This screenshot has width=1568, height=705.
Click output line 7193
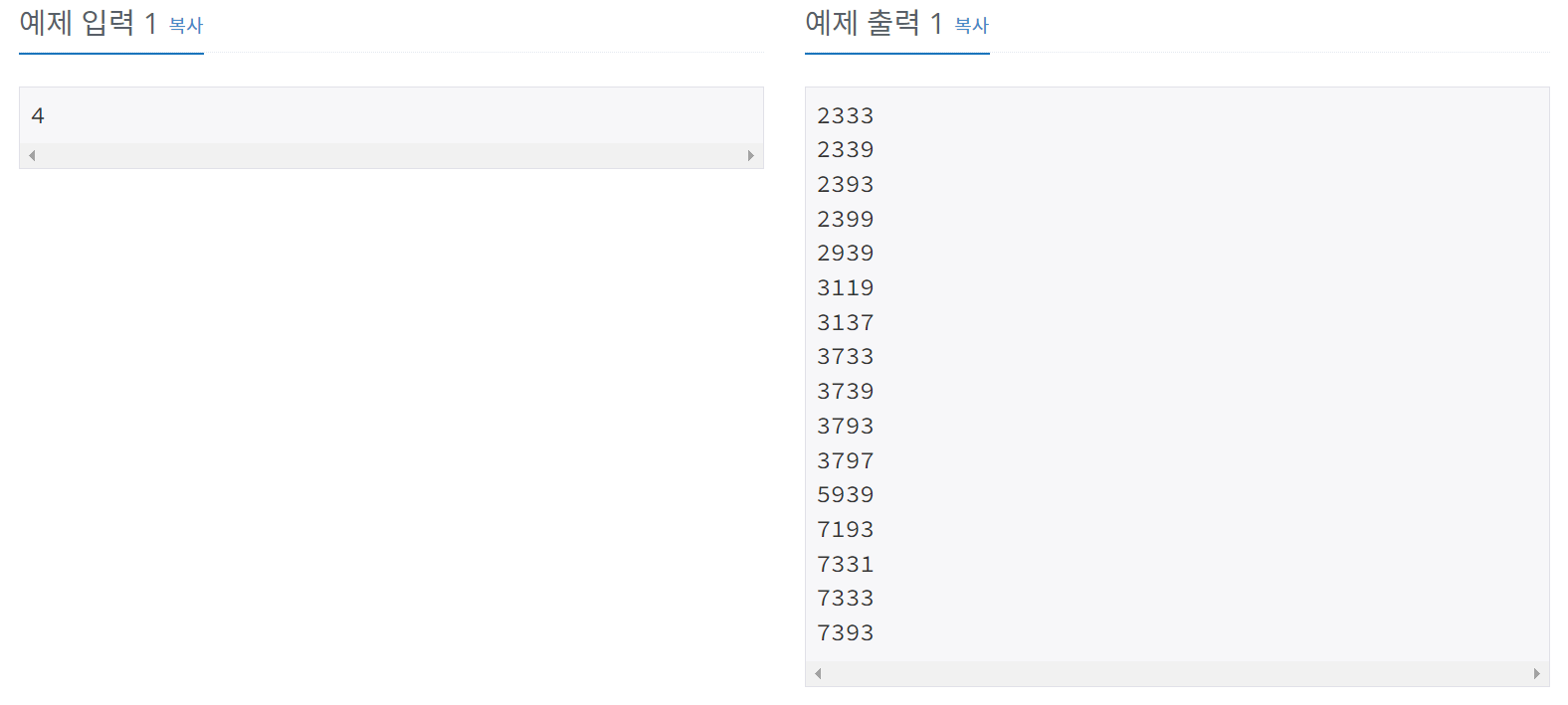[846, 530]
